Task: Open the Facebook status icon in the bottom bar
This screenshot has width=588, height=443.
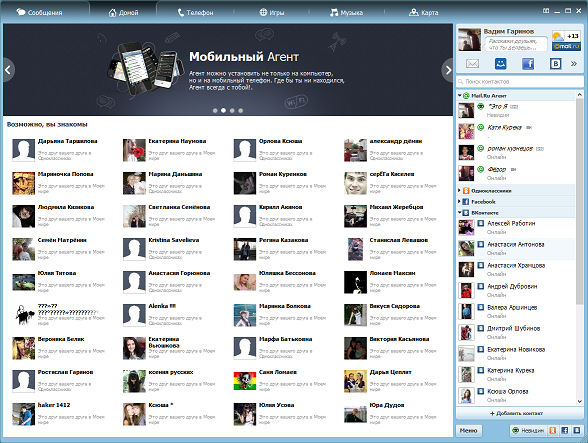Action: click(564, 430)
